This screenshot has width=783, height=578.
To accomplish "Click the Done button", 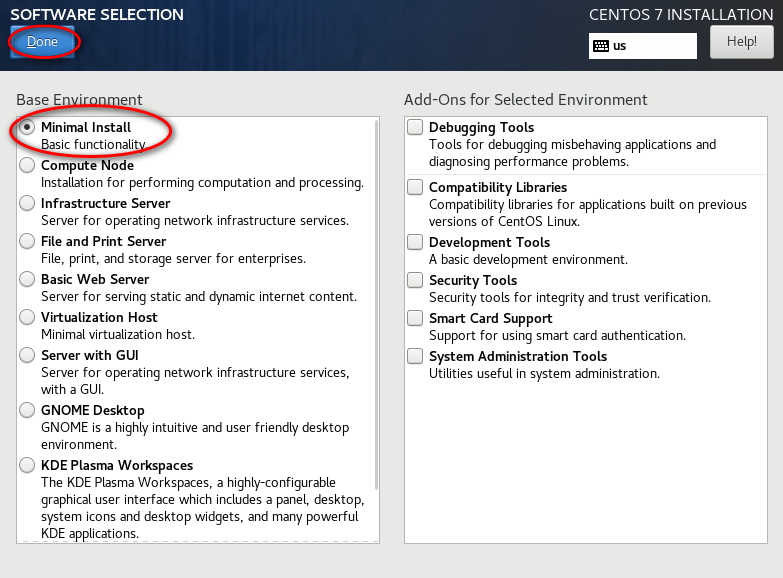I will (x=42, y=42).
